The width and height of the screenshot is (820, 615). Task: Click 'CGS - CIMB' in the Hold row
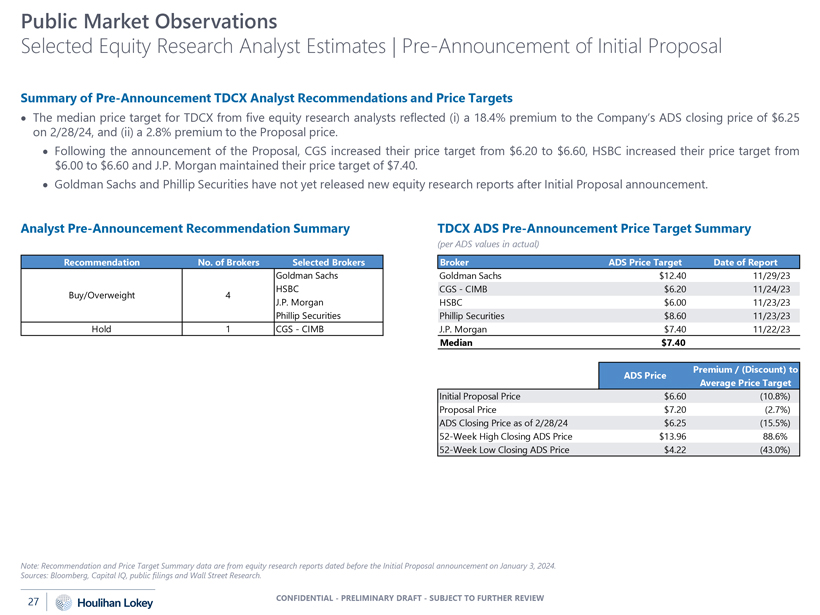point(300,329)
